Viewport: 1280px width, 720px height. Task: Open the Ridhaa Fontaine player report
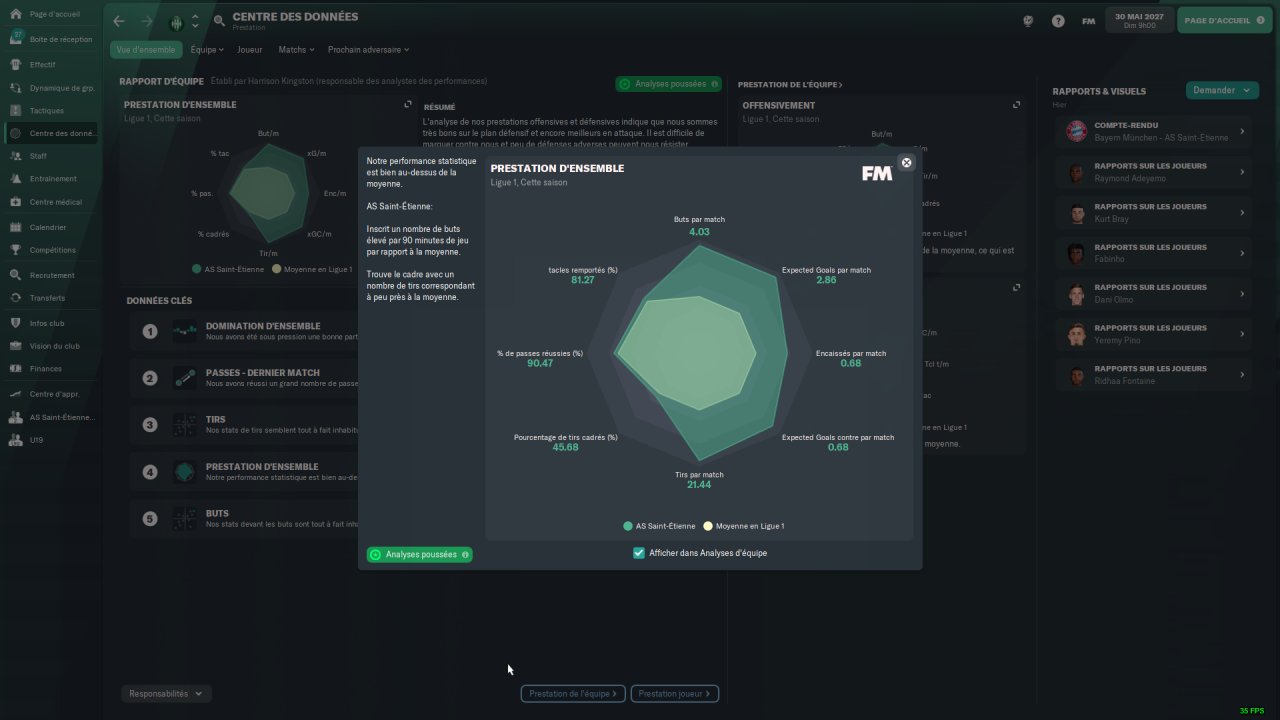click(1155, 374)
